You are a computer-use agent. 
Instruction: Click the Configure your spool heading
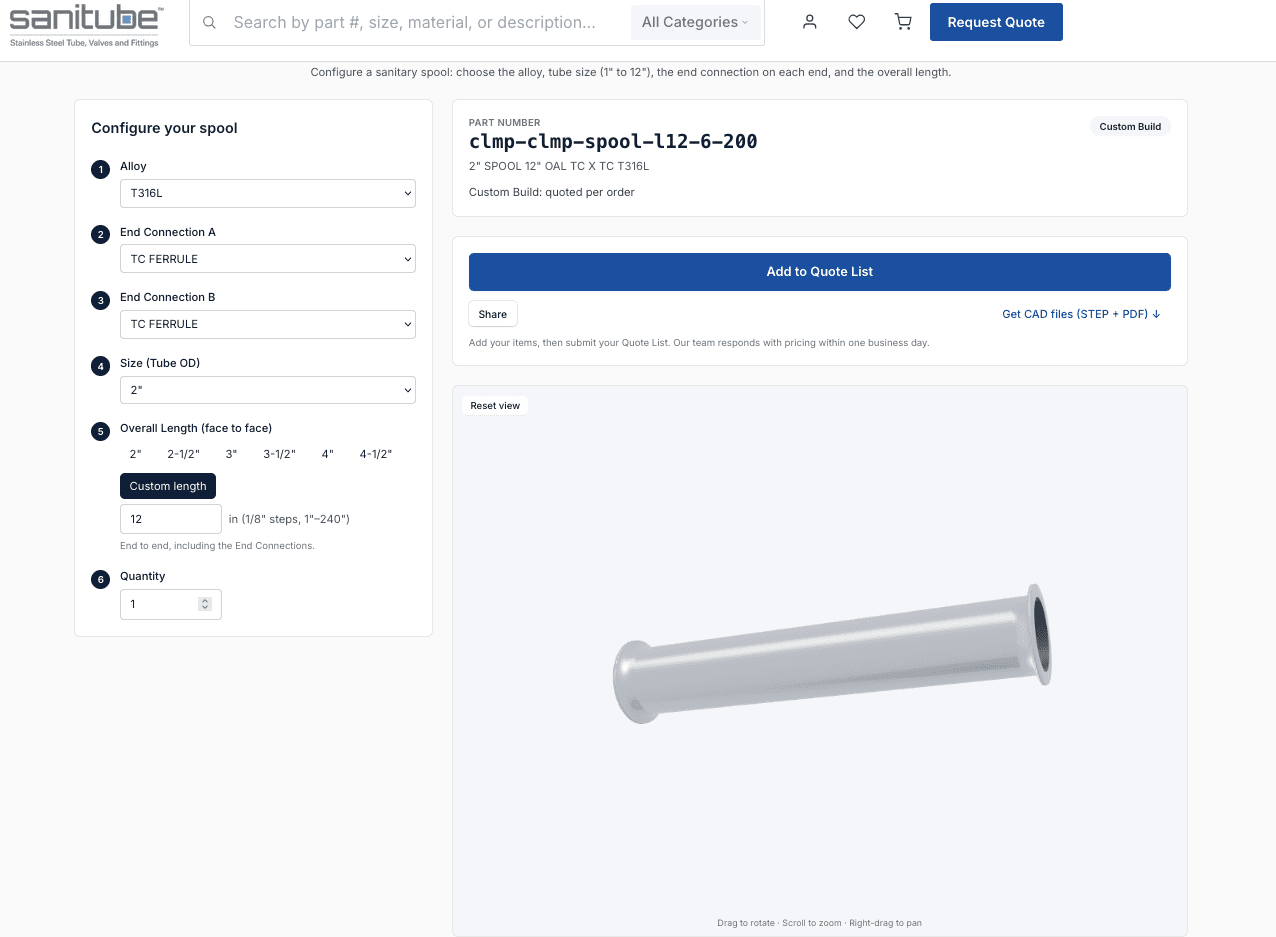point(165,128)
